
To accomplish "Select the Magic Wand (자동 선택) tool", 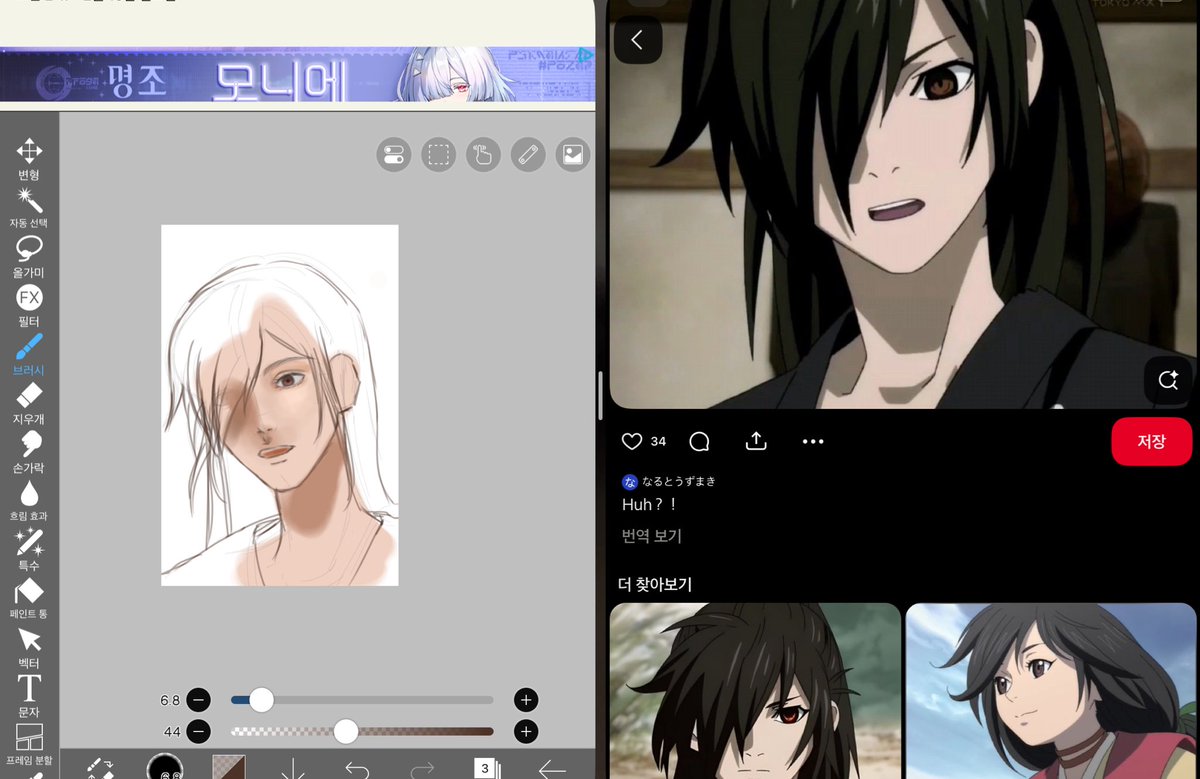I will click(29, 208).
